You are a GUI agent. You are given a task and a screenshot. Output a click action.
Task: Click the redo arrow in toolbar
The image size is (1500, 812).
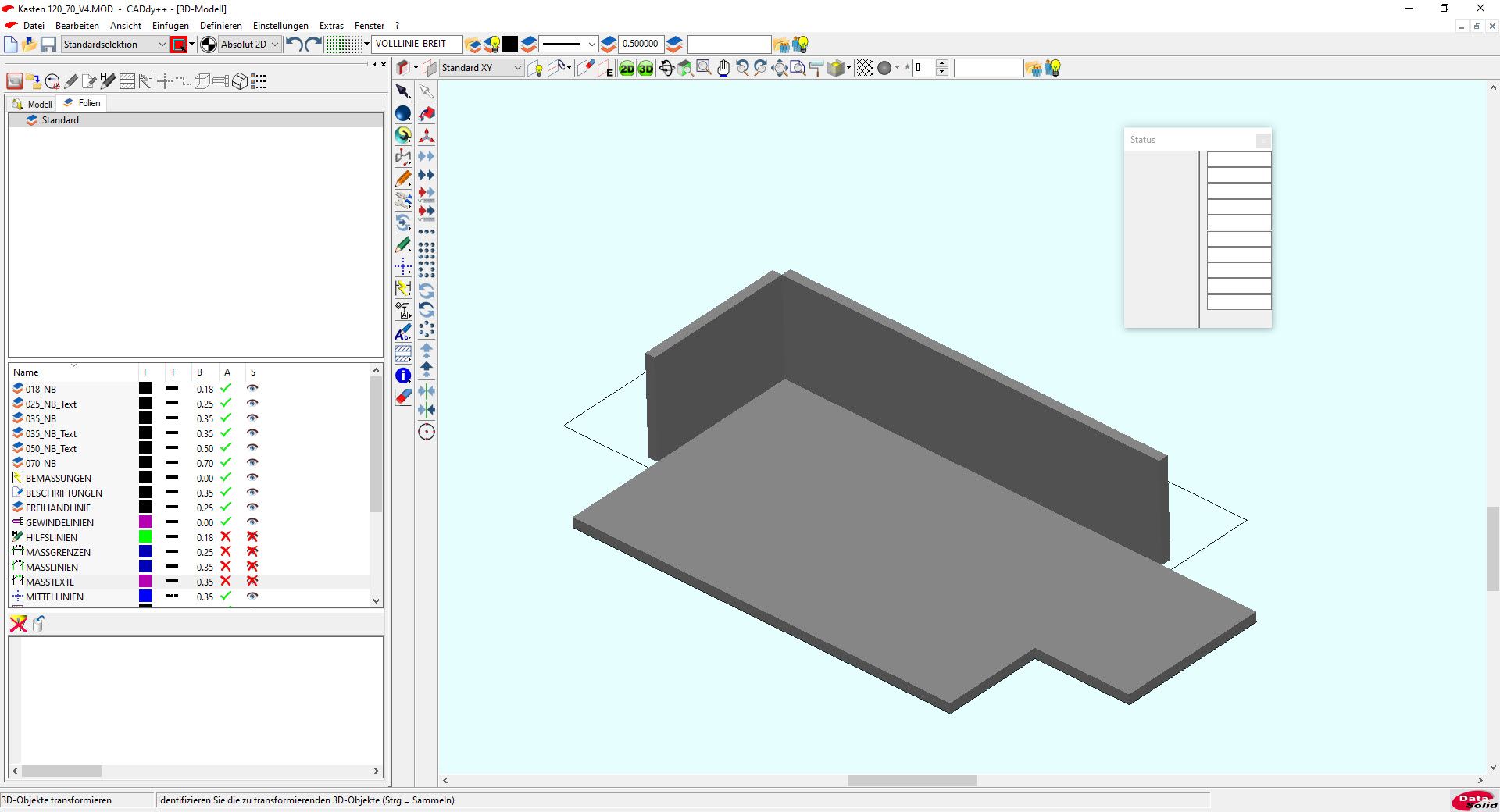pyautogui.click(x=313, y=45)
